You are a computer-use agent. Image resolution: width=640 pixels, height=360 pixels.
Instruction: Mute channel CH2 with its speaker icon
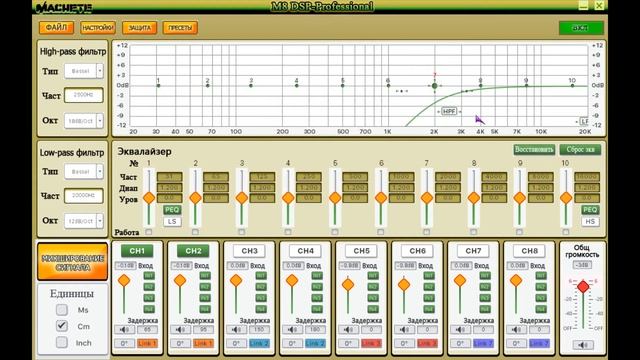point(180,329)
